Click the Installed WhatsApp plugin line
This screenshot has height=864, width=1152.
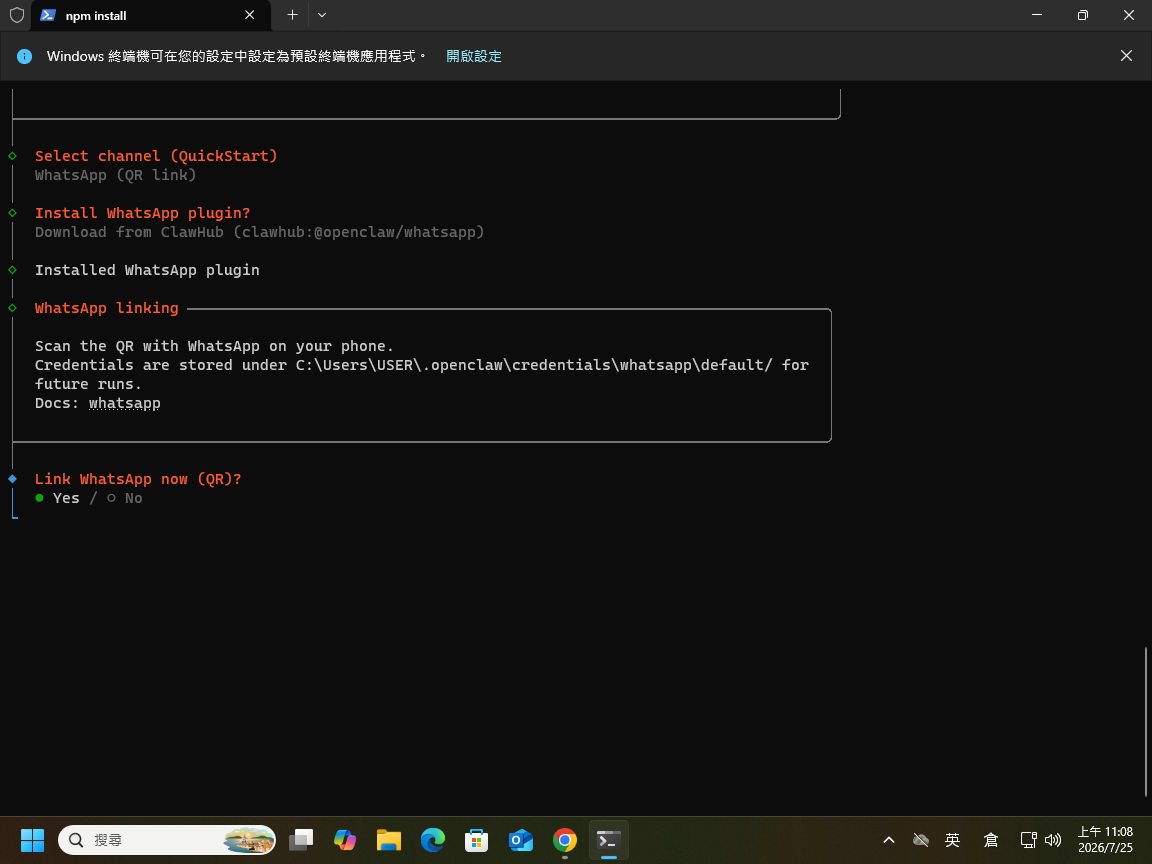point(147,270)
